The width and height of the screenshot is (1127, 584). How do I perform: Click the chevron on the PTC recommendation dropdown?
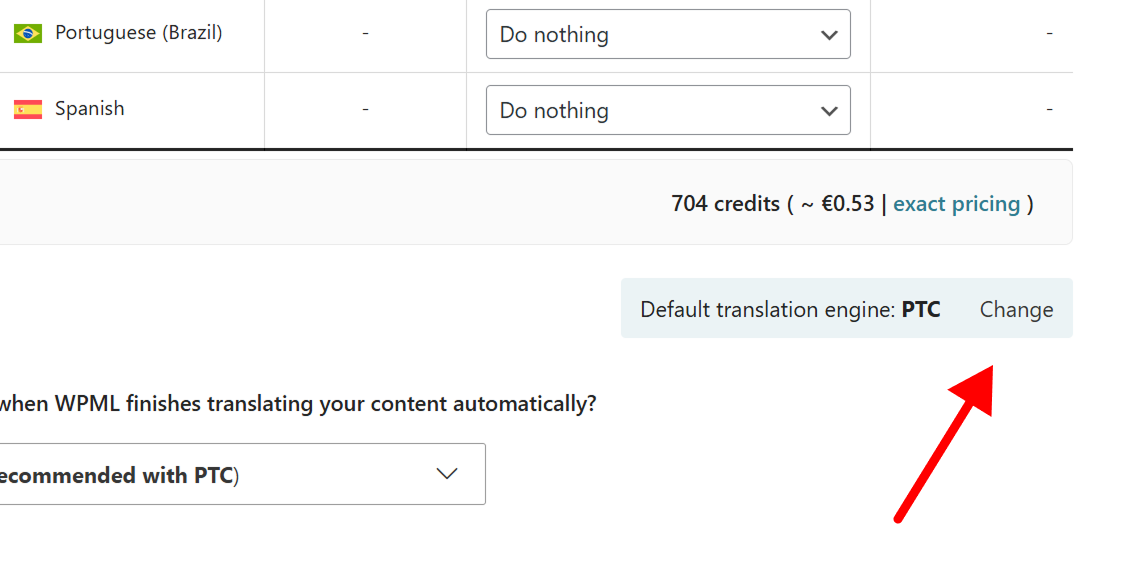click(447, 474)
